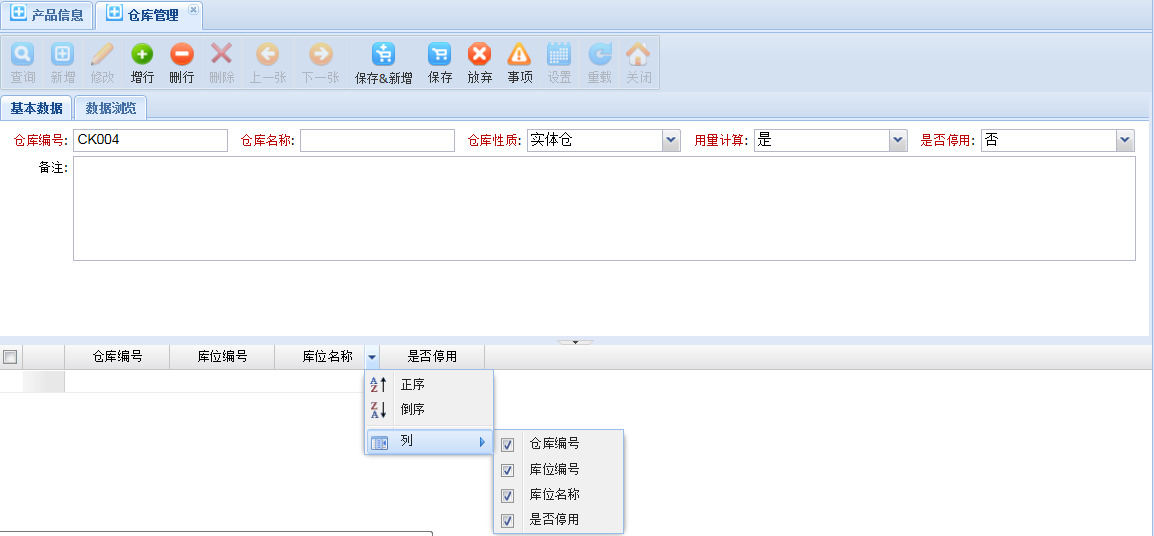This screenshot has width=1154, height=536.
Task: Click the 删行 (delete row) toolbar icon
Action: (181, 55)
